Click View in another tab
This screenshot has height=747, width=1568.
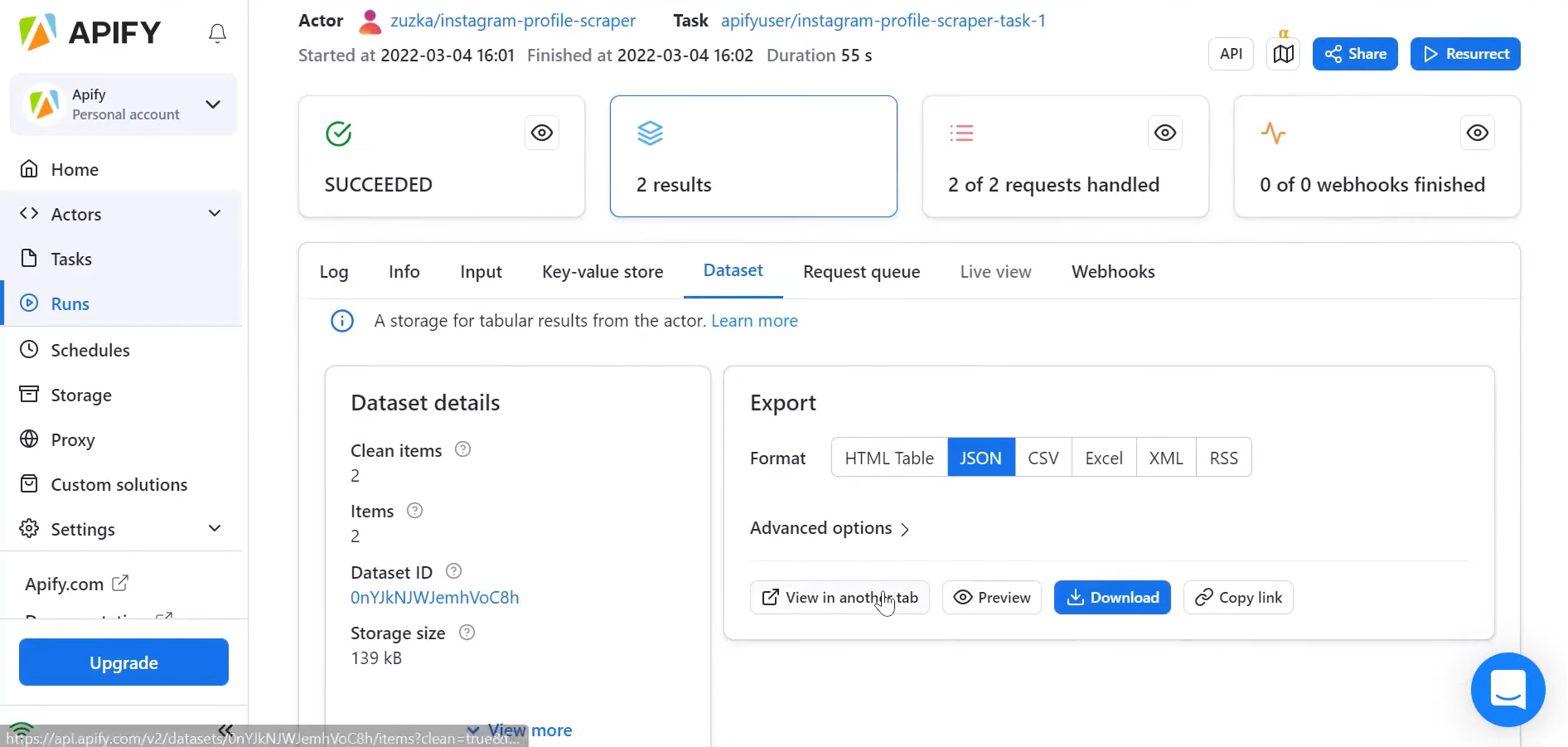(x=840, y=598)
